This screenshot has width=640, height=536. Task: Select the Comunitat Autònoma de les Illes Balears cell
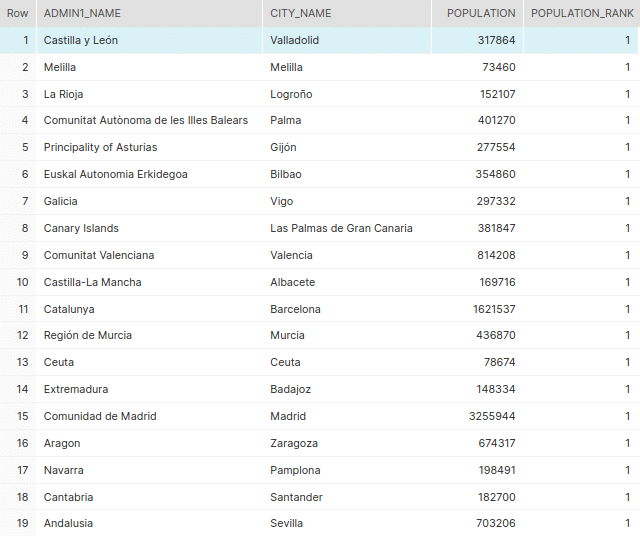tap(145, 120)
